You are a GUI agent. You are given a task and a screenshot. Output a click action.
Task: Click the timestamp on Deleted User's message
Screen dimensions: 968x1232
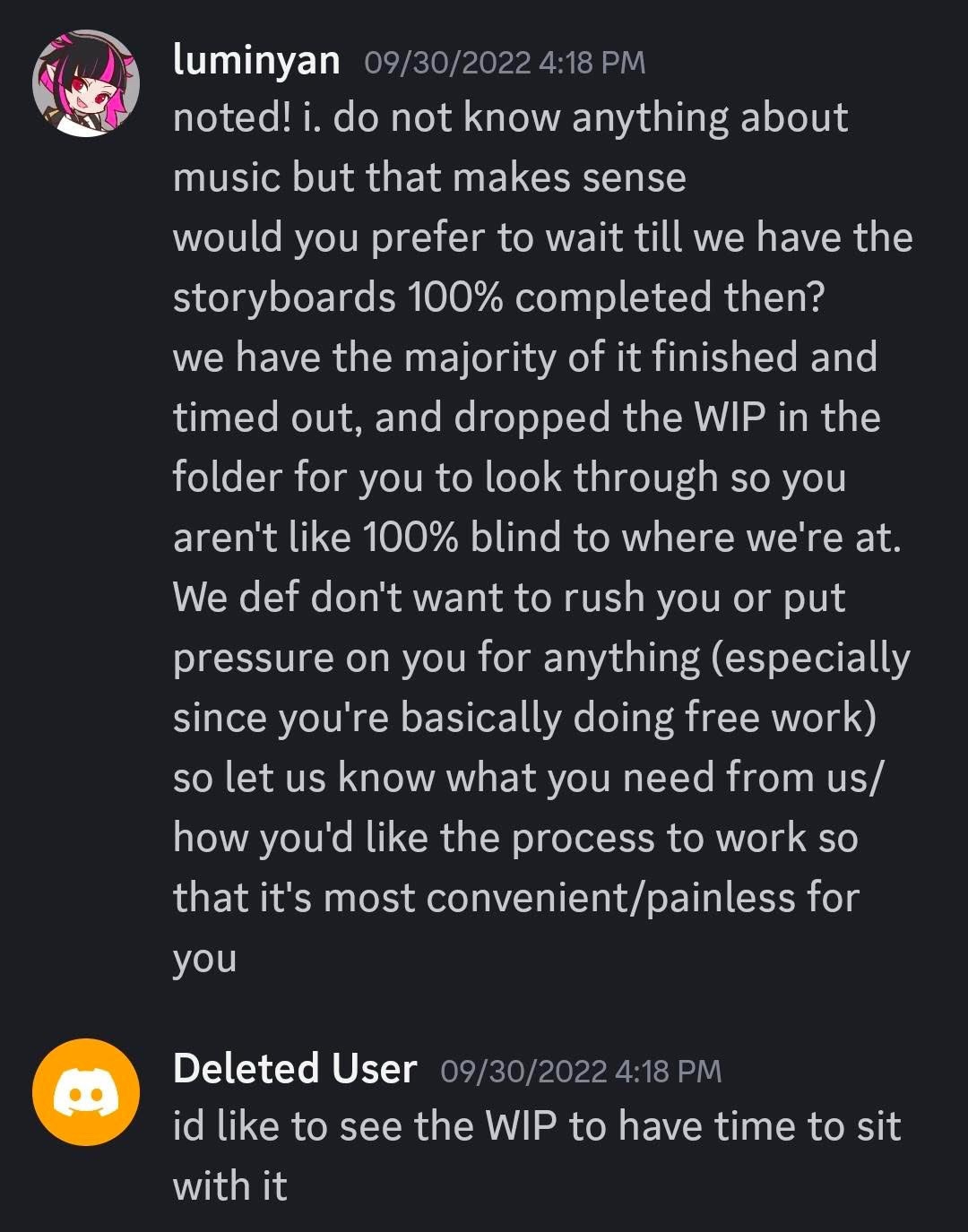(581, 1070)
